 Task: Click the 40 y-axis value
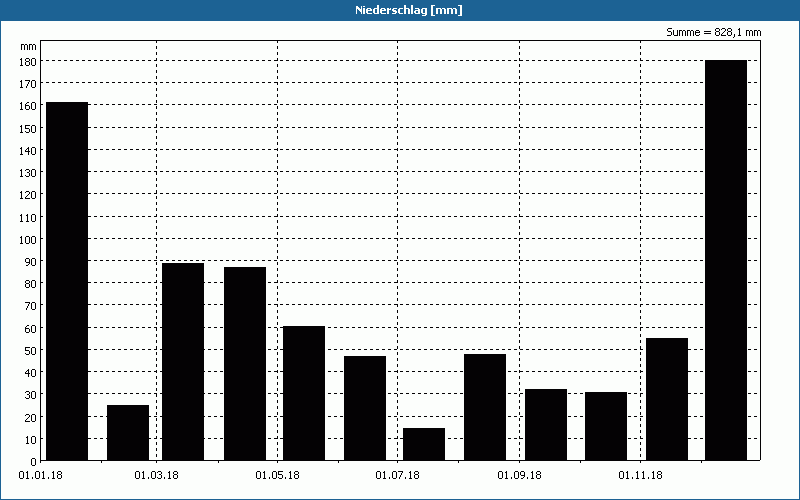click(31, 373)
